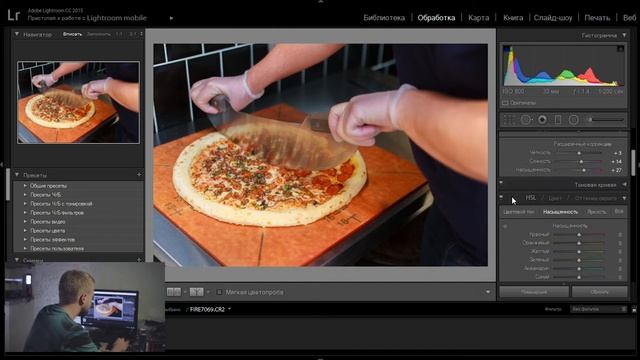Collapse the Navigator panel
The width and height of the screenshot is (640, 360).
pyautogui.click(x=17, y=34)
